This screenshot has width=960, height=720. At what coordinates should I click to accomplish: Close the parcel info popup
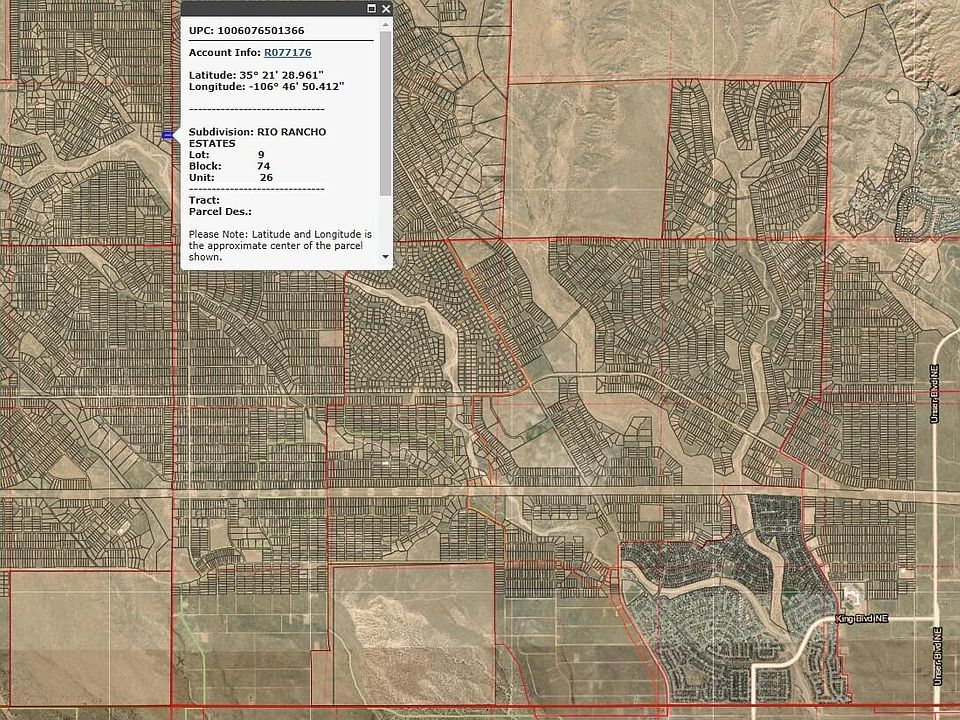386,8
